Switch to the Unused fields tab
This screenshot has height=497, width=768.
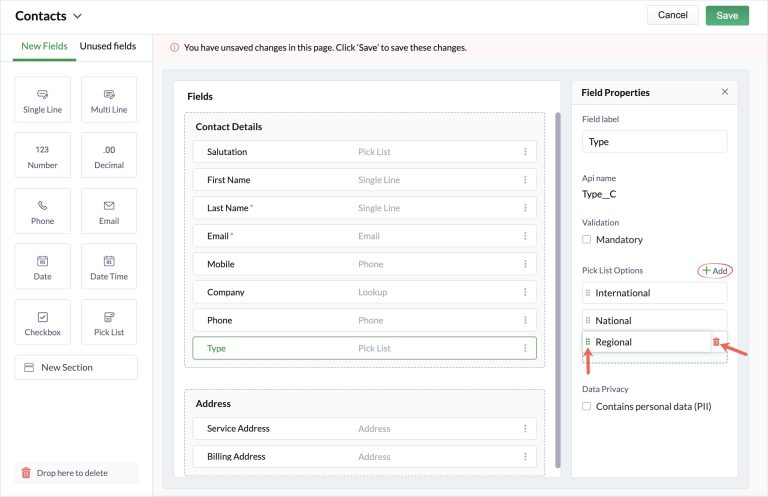tap(108, 46)
